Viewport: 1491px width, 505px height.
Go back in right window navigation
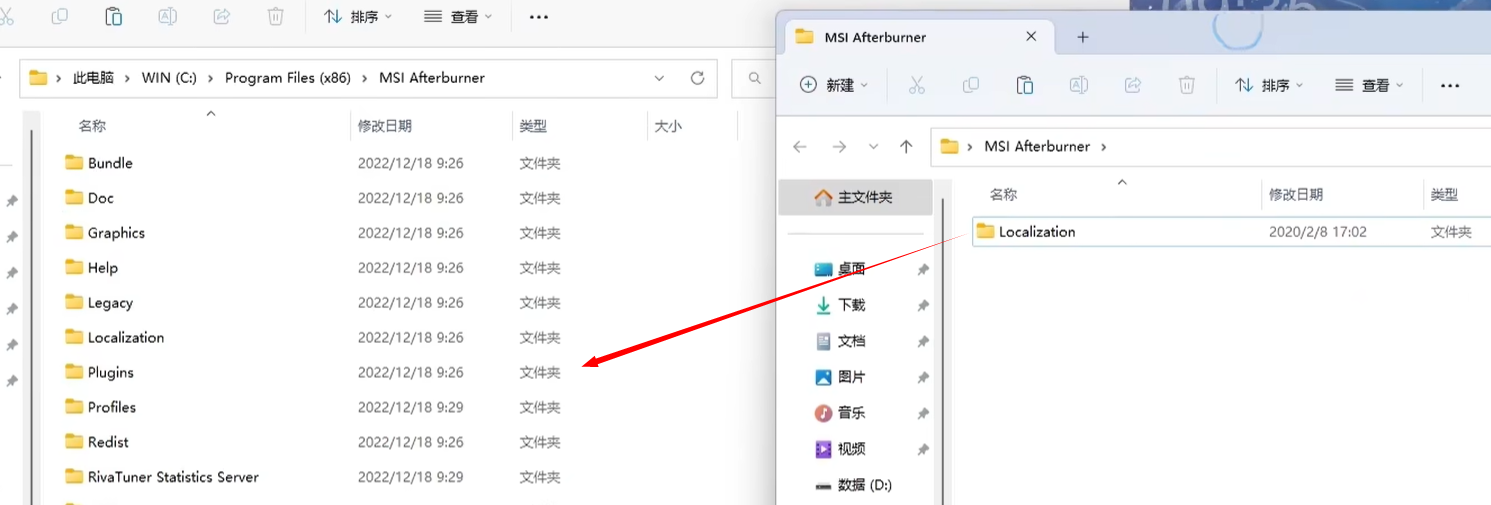800,147
